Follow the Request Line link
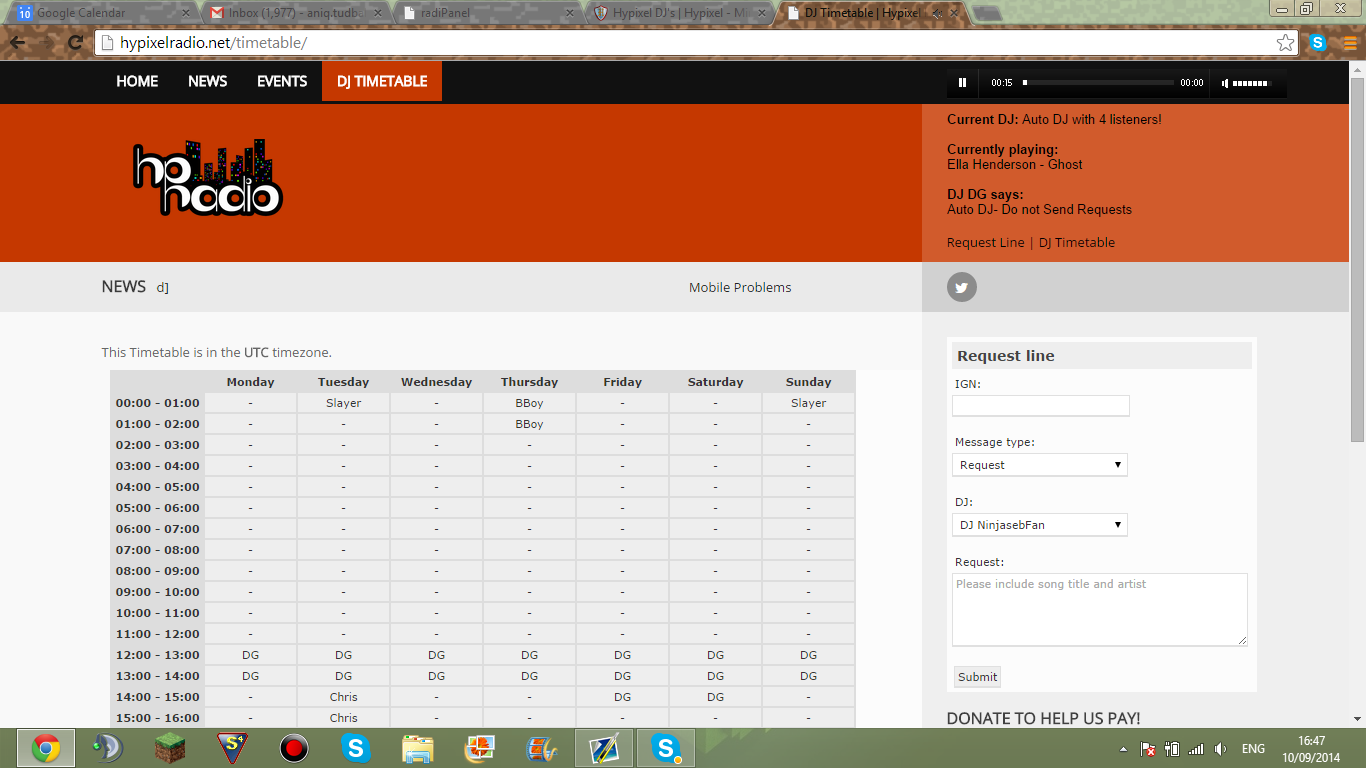Screen dimensions: 1366x768 [986, 243]
